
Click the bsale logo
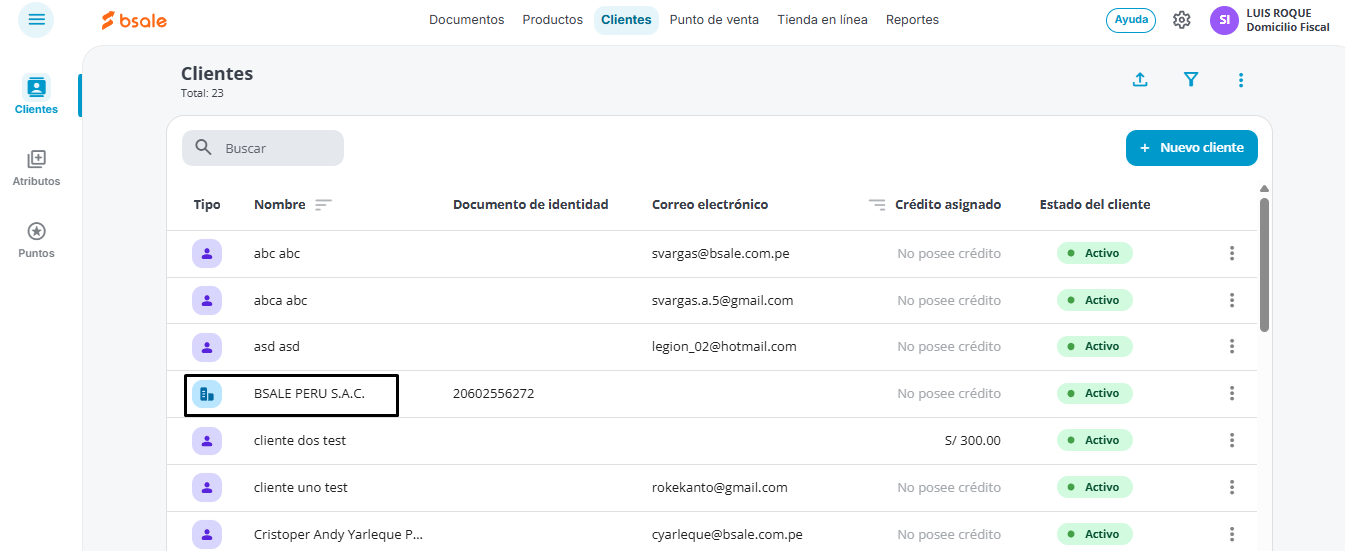point(134,20)
